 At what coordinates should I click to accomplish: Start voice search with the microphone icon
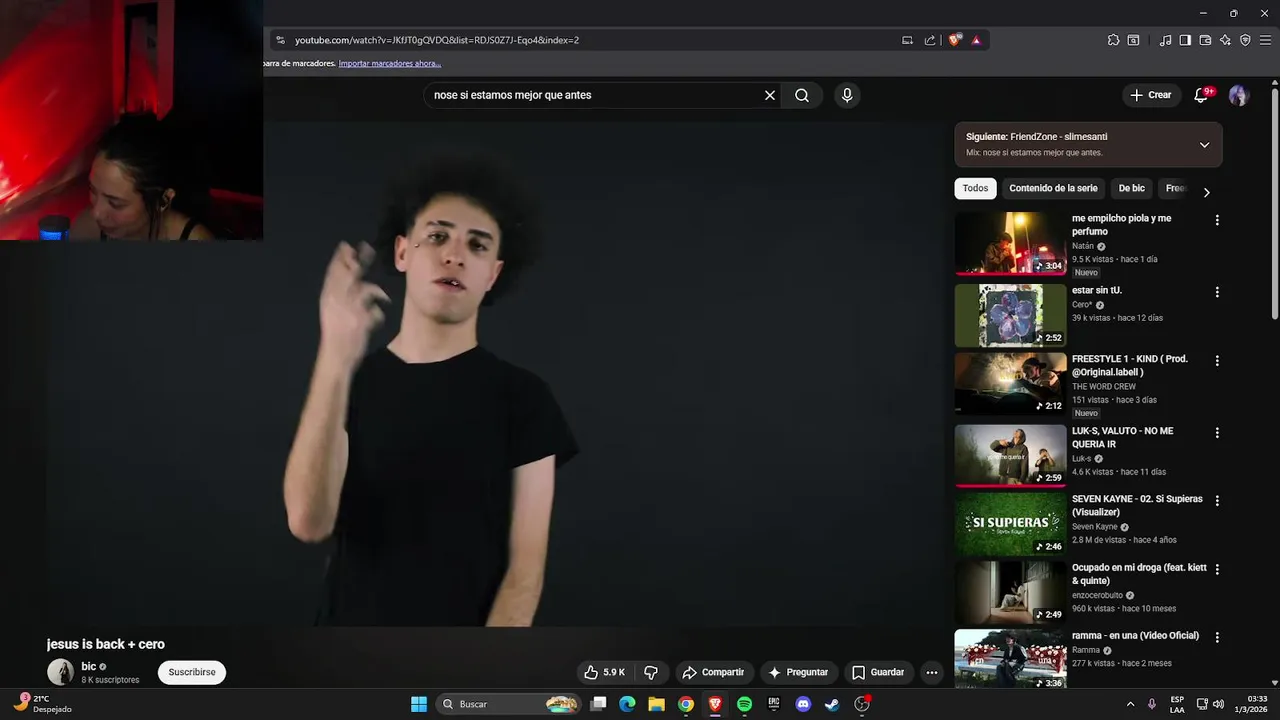pos(847,95)
